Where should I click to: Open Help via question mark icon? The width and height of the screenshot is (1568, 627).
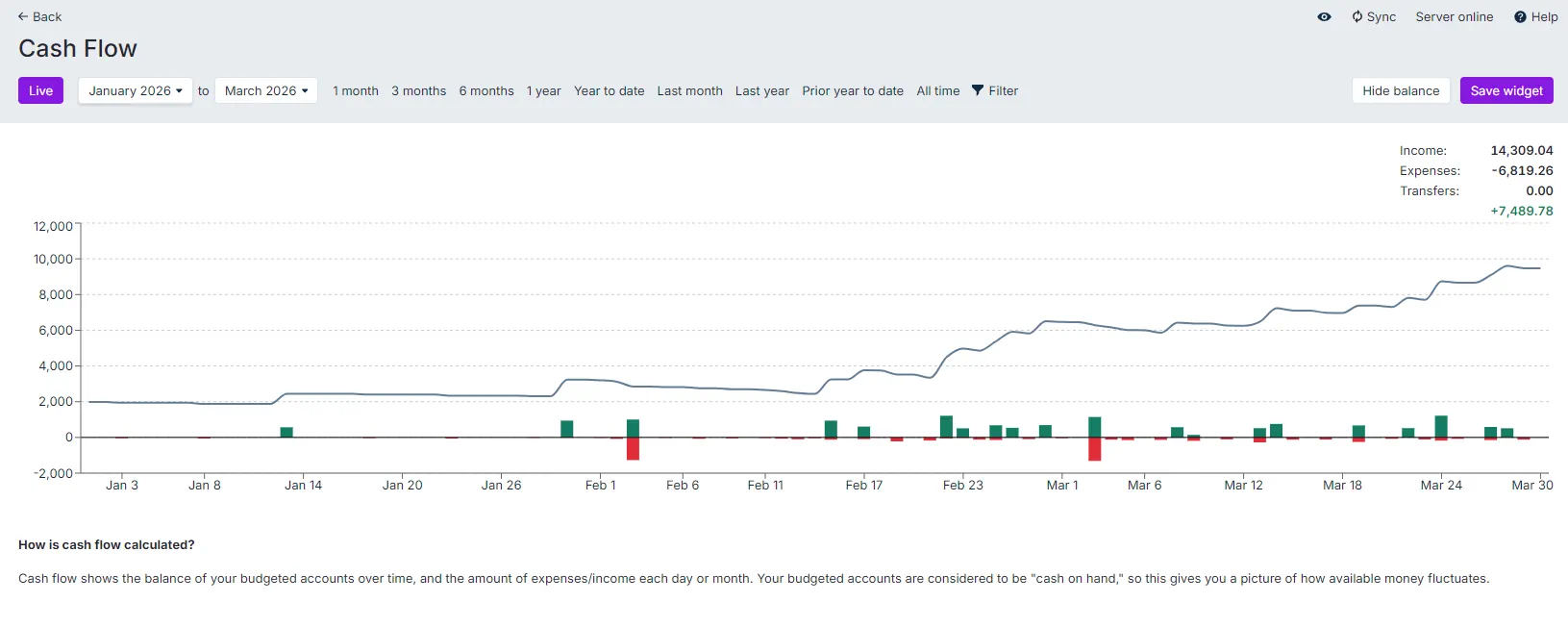pyautogui.click(x=1520, y=16)
